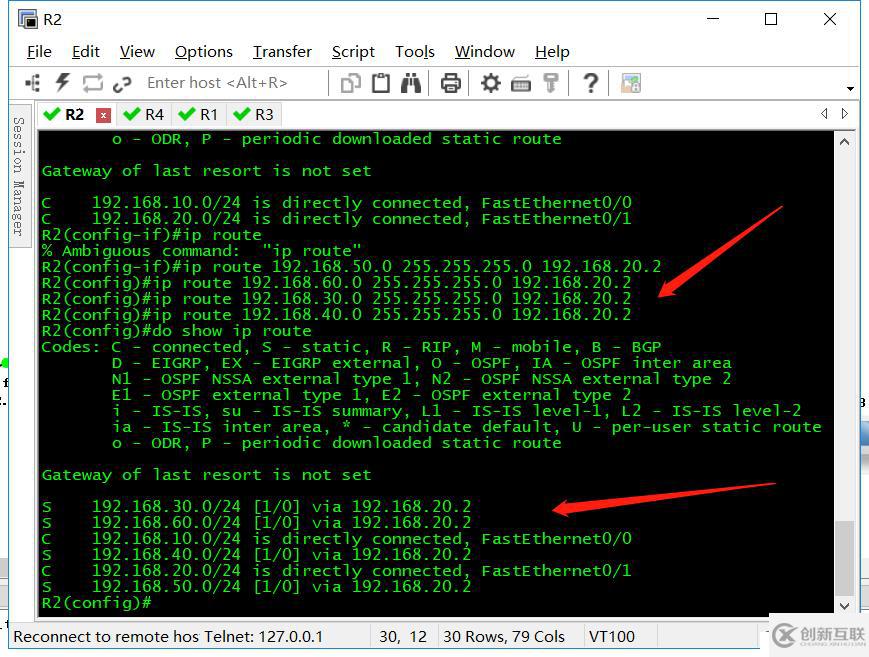This screenshot has height=657, width=869.
Task: Switch to the R3 session tab
Action: click(x=254, y=115)
